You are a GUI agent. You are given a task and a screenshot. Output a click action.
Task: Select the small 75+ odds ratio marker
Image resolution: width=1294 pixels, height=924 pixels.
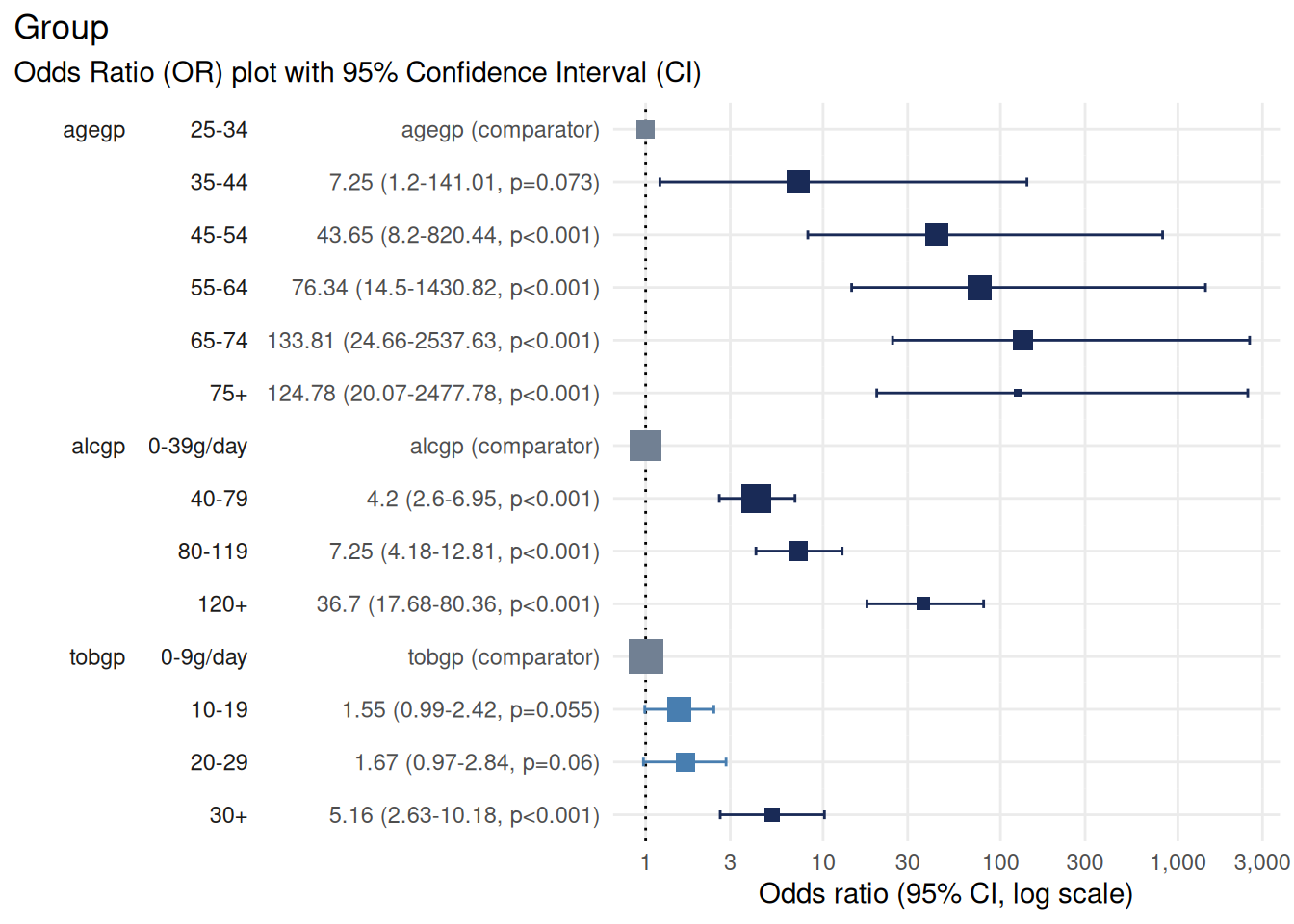tap(1018, 393)
